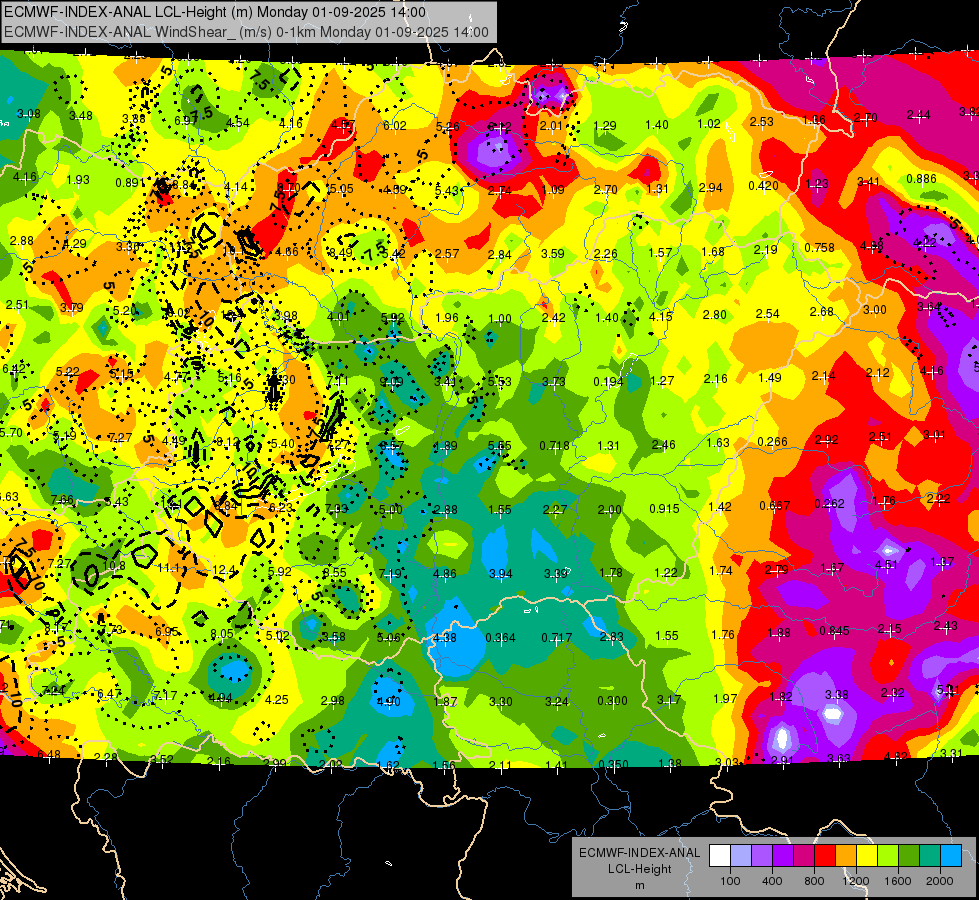The width and height of the screenshot is (979, 900).
Task: Click the wind shear value 1.00
Action: click(x=499, y=319)
